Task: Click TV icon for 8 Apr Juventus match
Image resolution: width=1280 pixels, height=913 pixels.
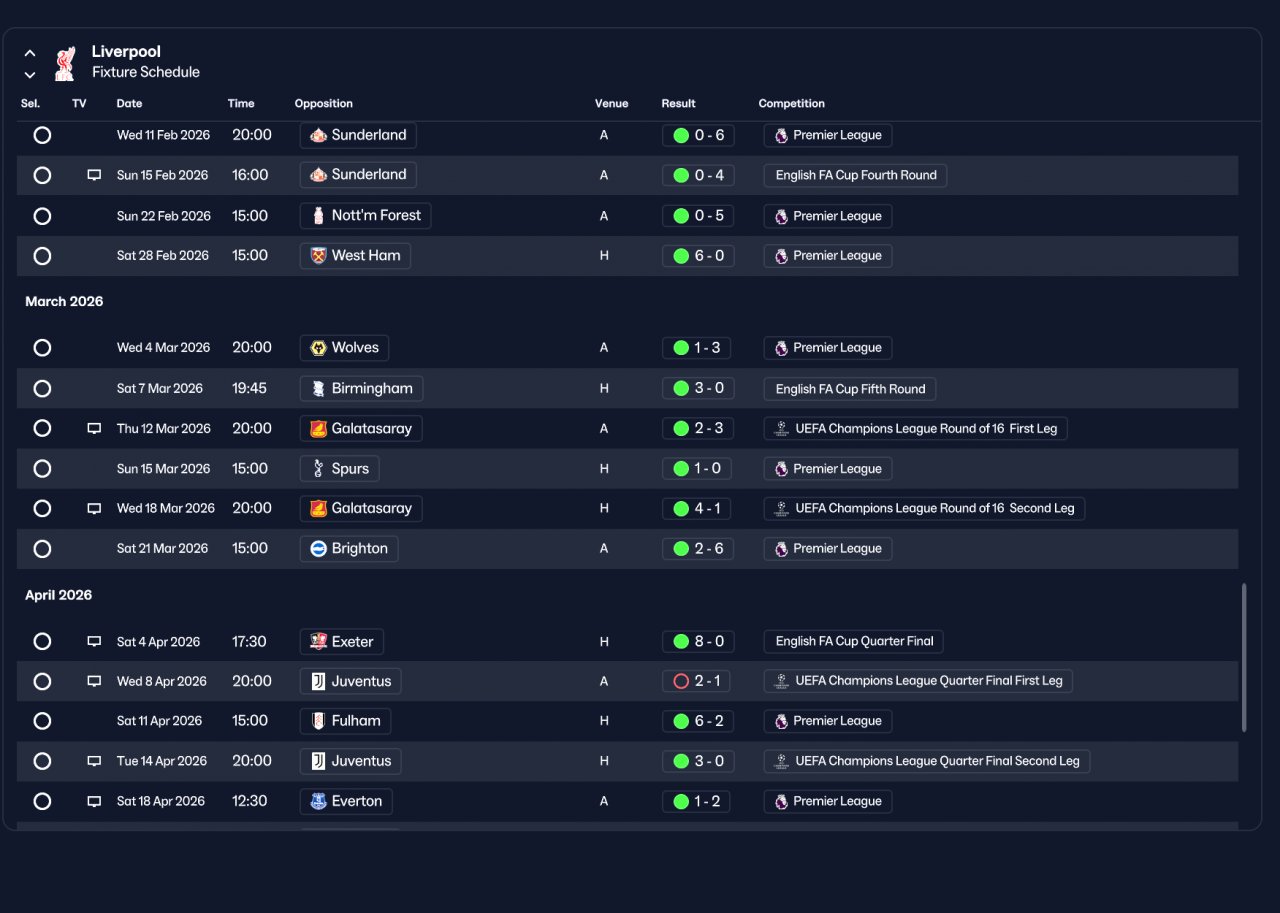Action: 94,681
